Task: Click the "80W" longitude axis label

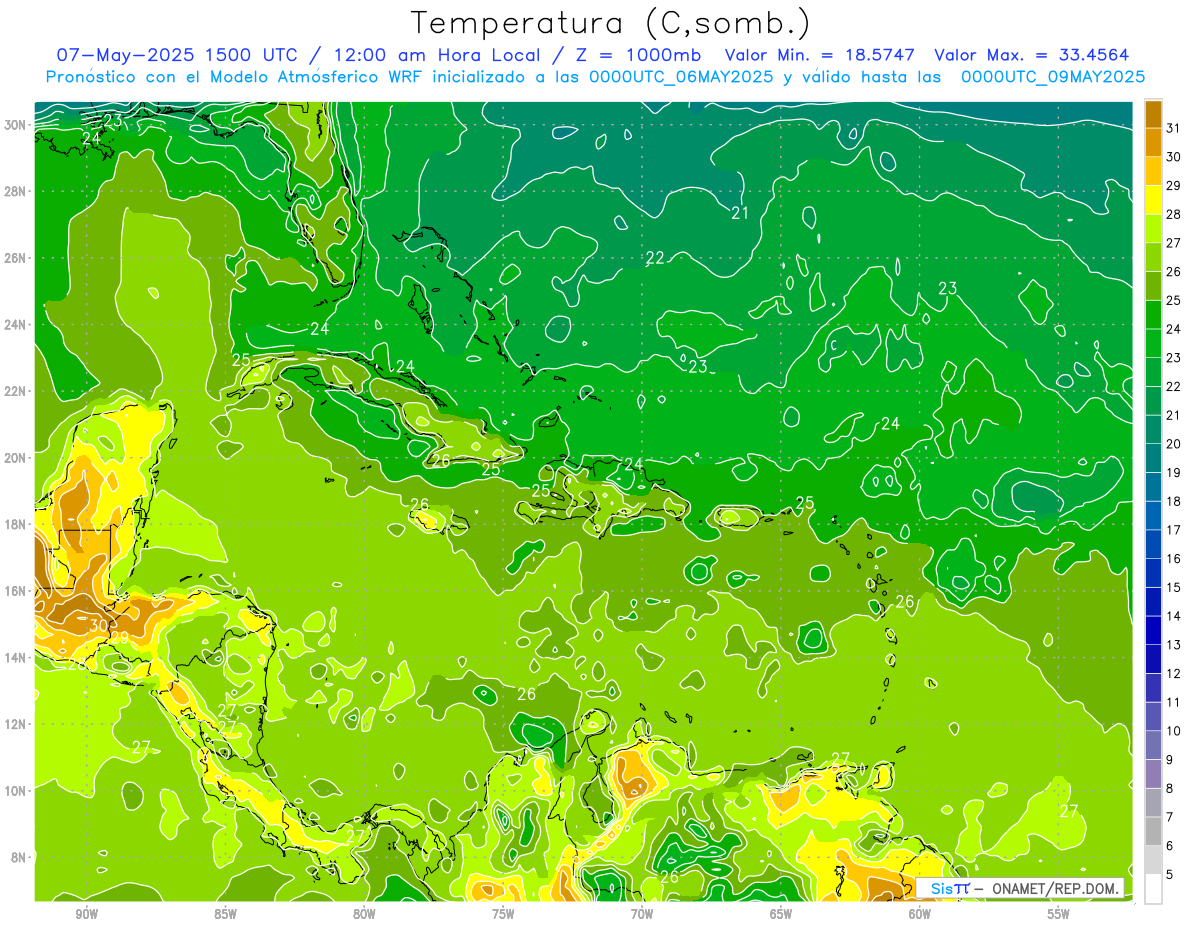Action: (364, 914)
